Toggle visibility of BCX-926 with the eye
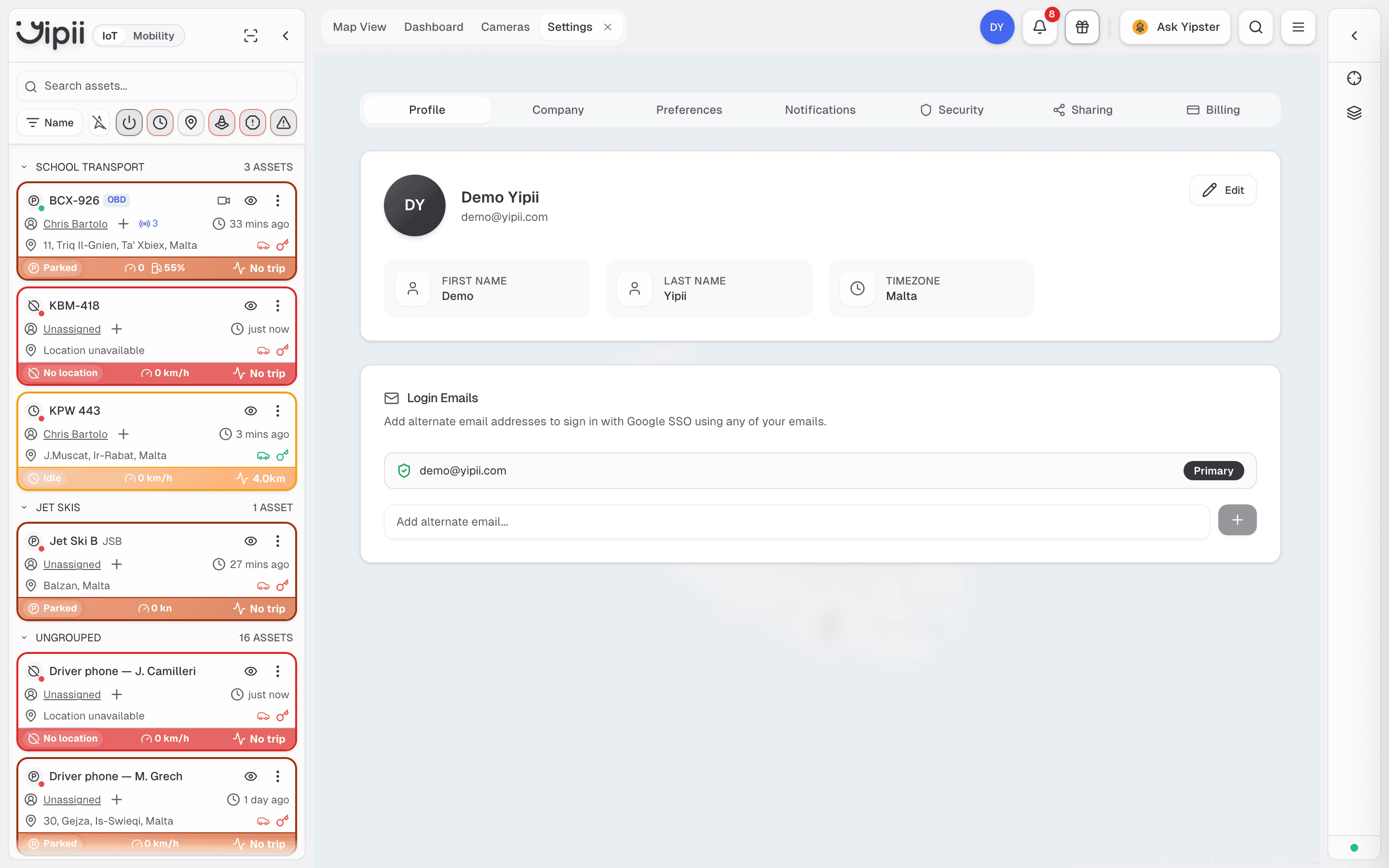Viewport: 1389px width, 868px height. point(251,200)
